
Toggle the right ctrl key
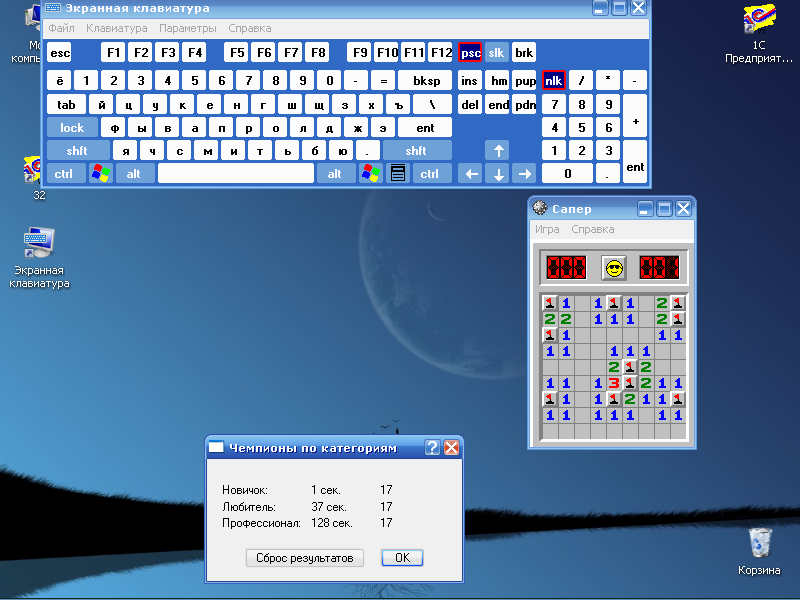pos(430,173)
